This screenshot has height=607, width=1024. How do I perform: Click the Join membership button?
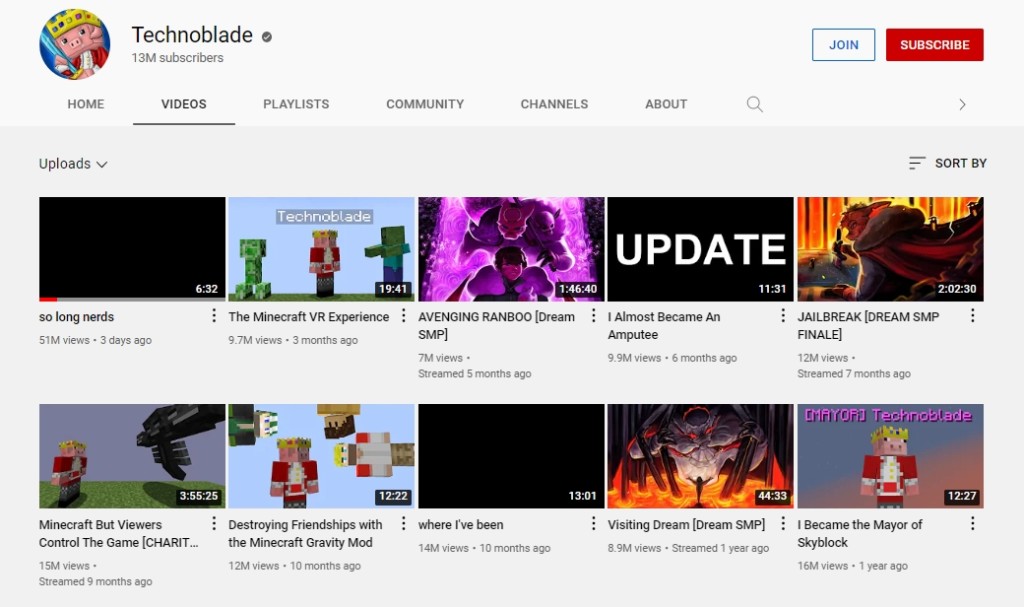(843, 45)
